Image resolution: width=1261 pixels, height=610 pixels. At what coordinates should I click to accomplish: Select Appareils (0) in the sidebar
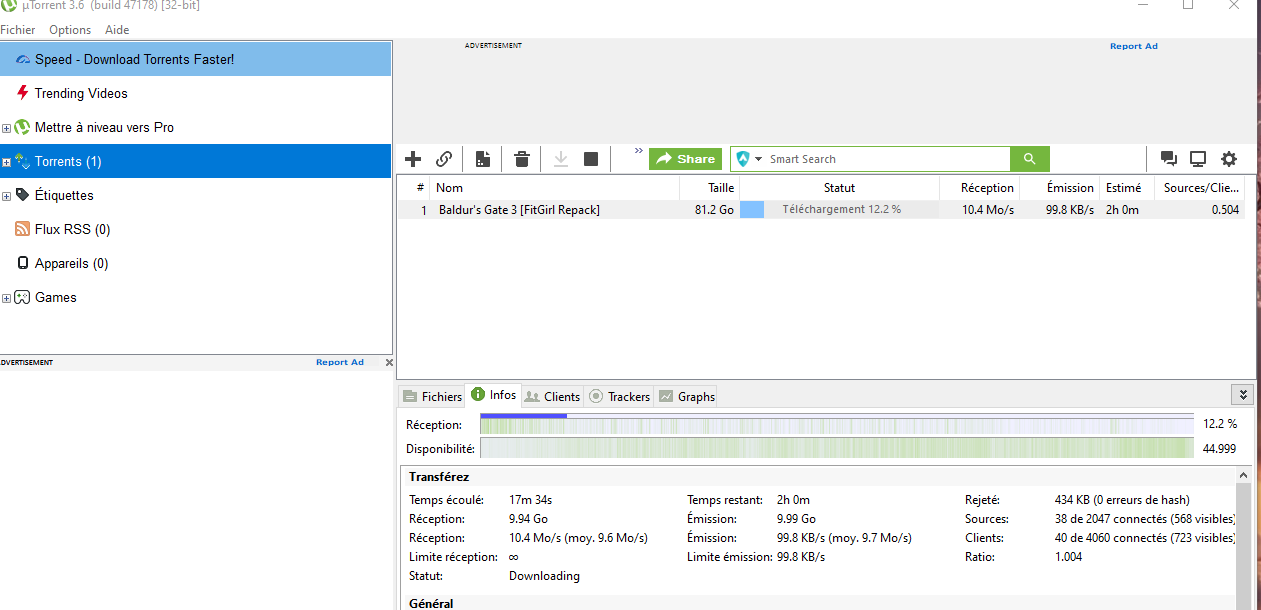(196, 263)
